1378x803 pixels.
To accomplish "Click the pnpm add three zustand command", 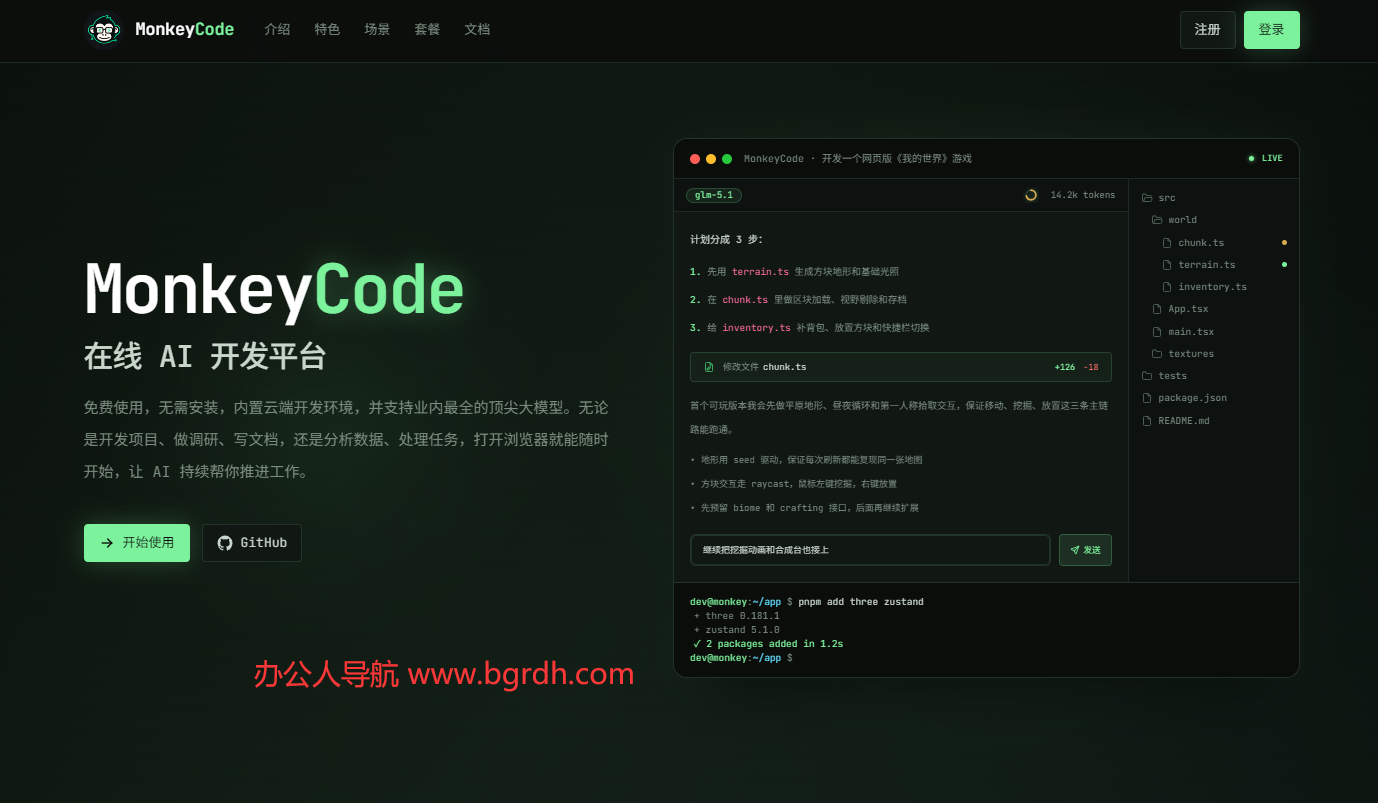I will tap(861, 602).
